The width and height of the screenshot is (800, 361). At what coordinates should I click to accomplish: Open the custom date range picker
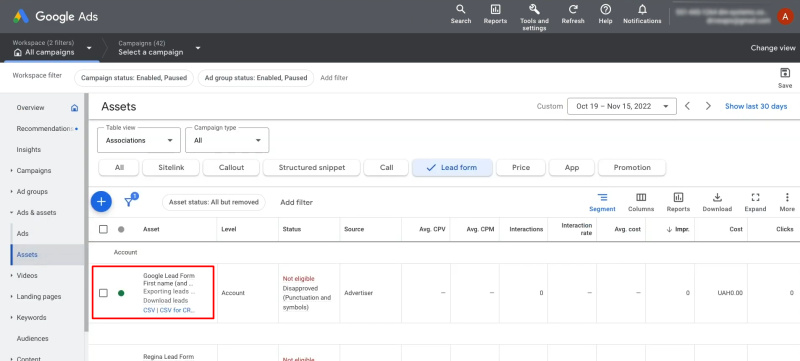click(621, 106)
